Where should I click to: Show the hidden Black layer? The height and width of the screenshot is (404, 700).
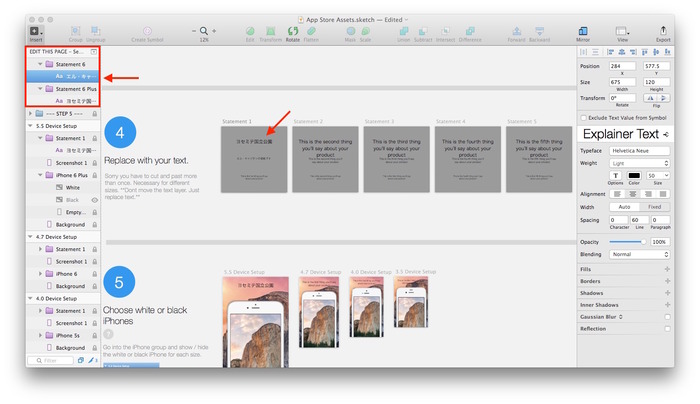(x=95, y=200)
